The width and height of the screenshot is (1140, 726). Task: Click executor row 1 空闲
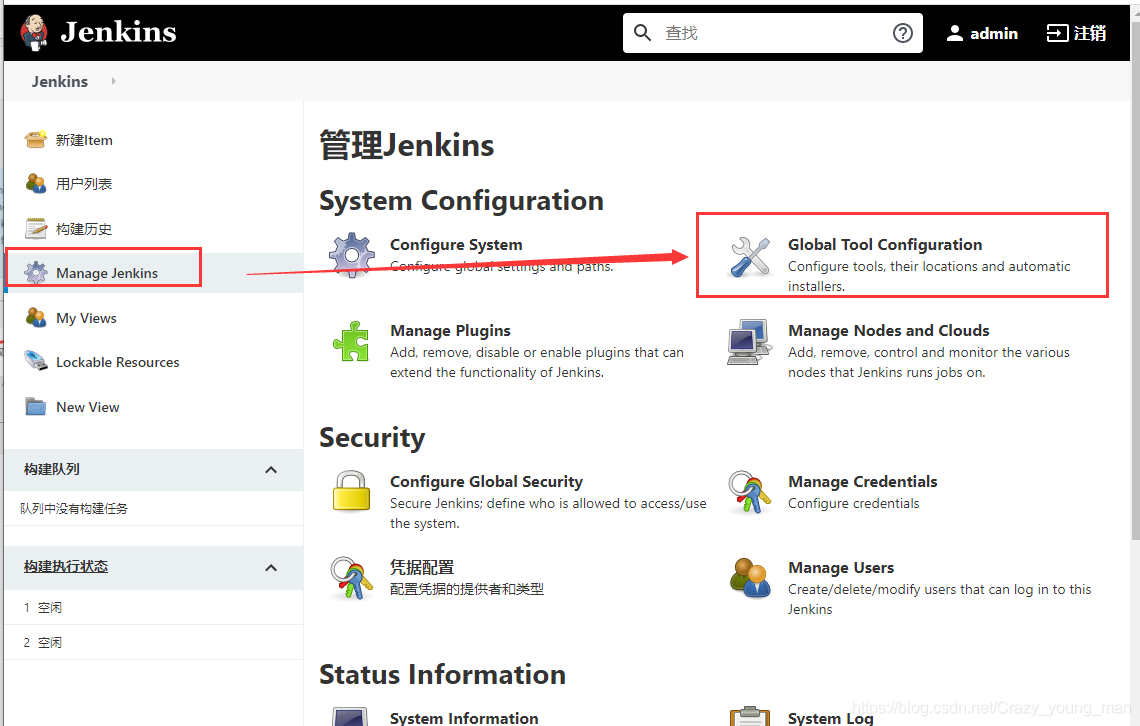[x=153, y=608]
